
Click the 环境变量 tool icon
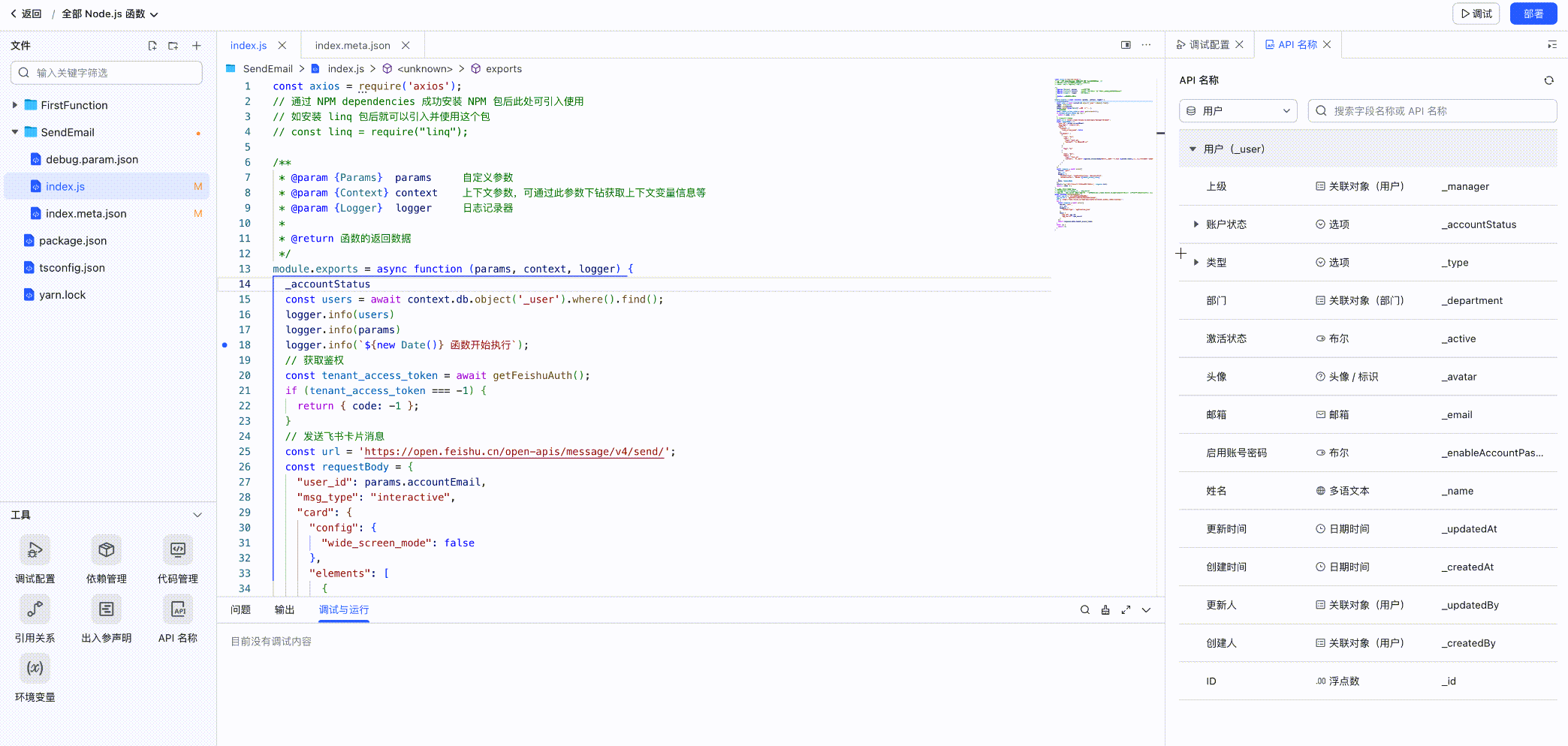[35, 668]
